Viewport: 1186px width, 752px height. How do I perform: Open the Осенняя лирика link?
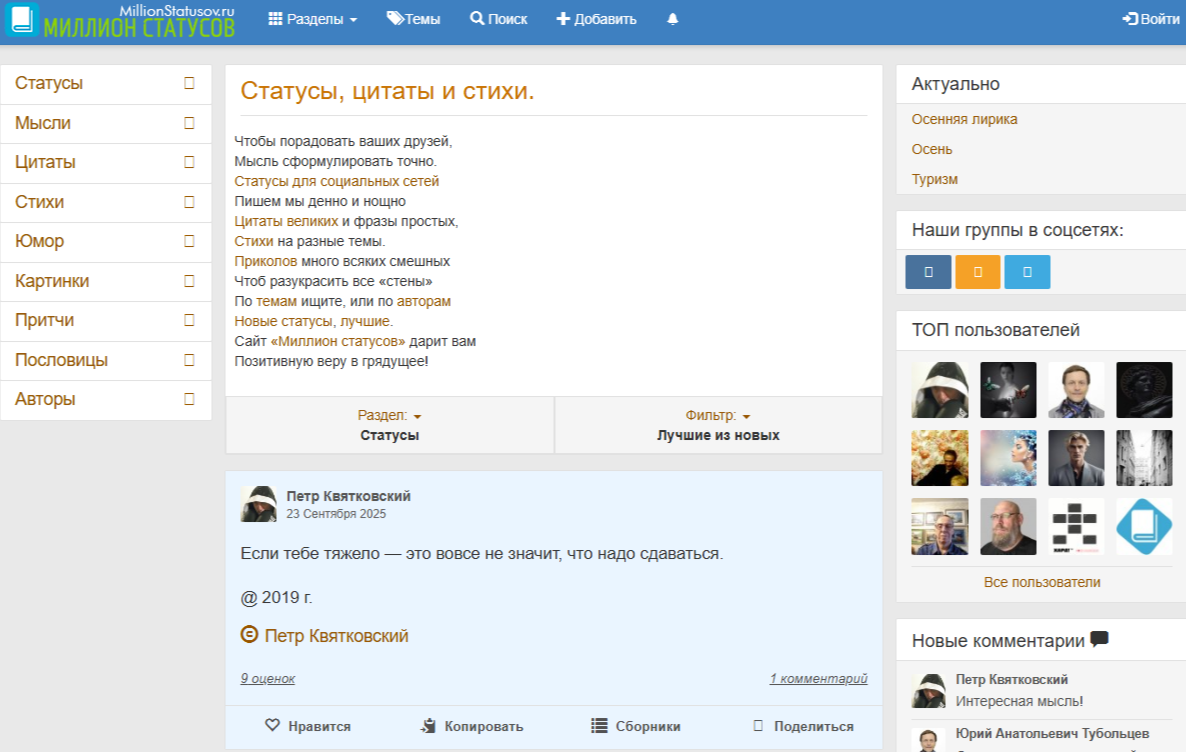click(x=964, y=119)
